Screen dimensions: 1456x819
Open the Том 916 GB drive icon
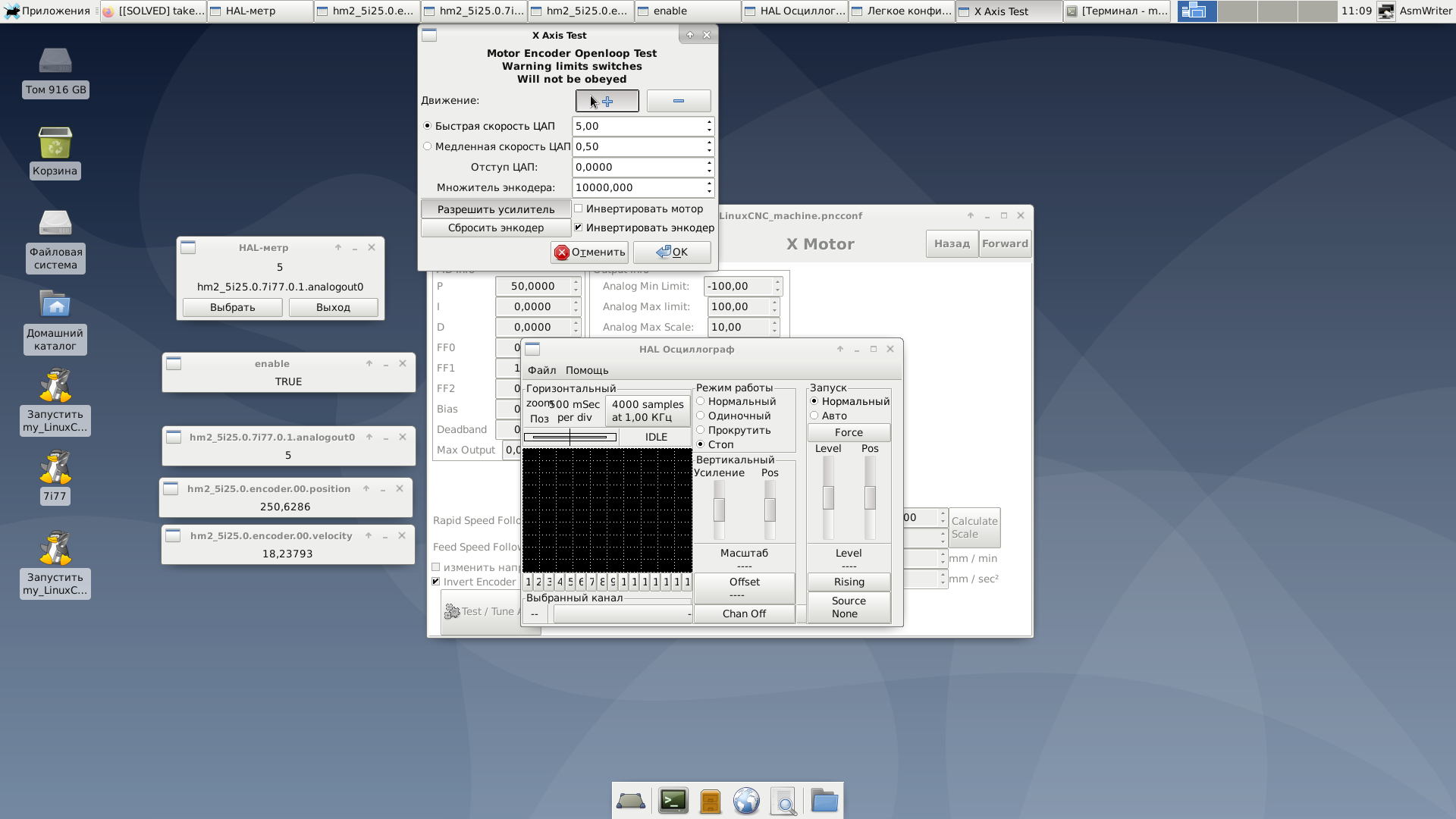pyautogui.click(x=55, y=62)
